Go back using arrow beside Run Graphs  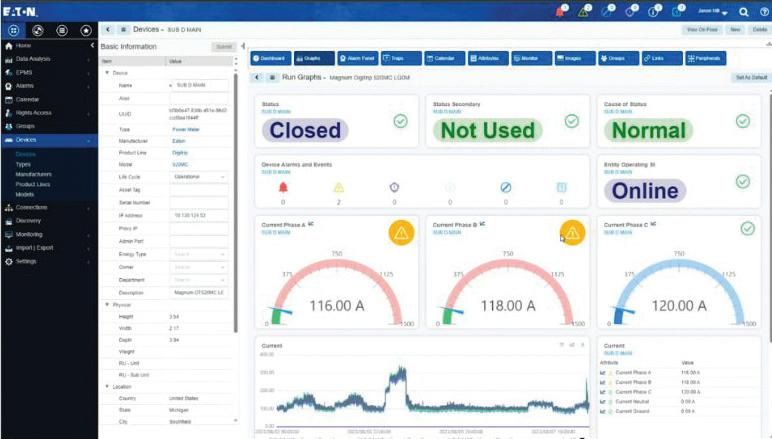coord(257,77)
